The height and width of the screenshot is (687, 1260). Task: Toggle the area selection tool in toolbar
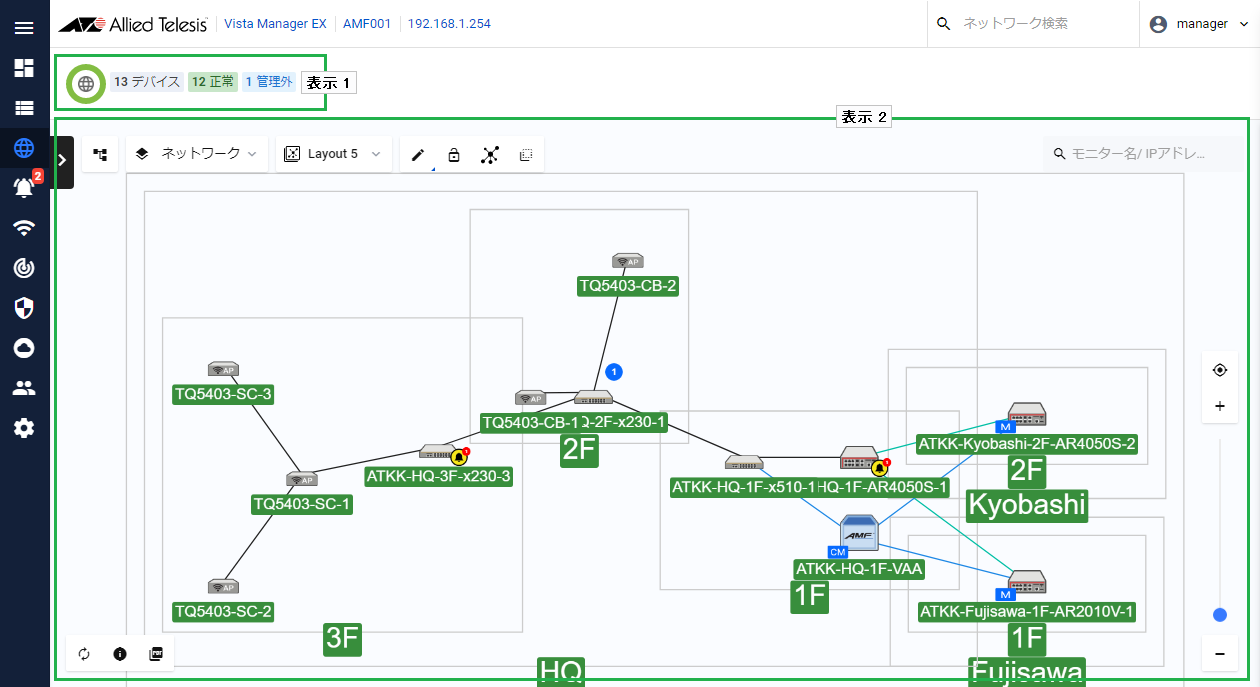[x=526, y=155]
